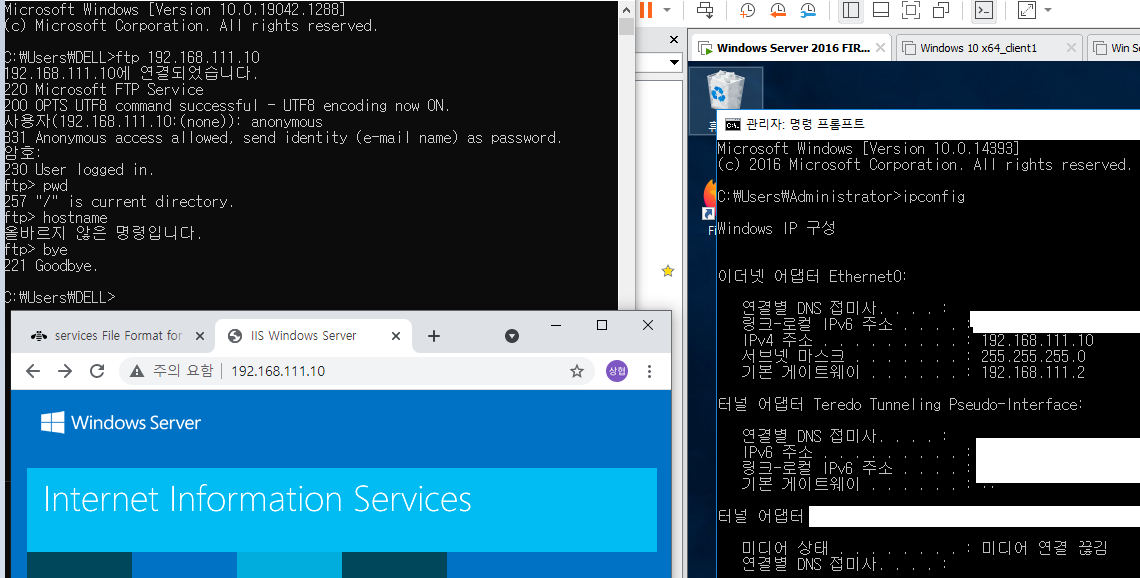Send Ctrl+Alt+Del to the virtual machine
The width and height of the screenshot is (1140, 578).
pyautogui.click(x=705, y=10)
